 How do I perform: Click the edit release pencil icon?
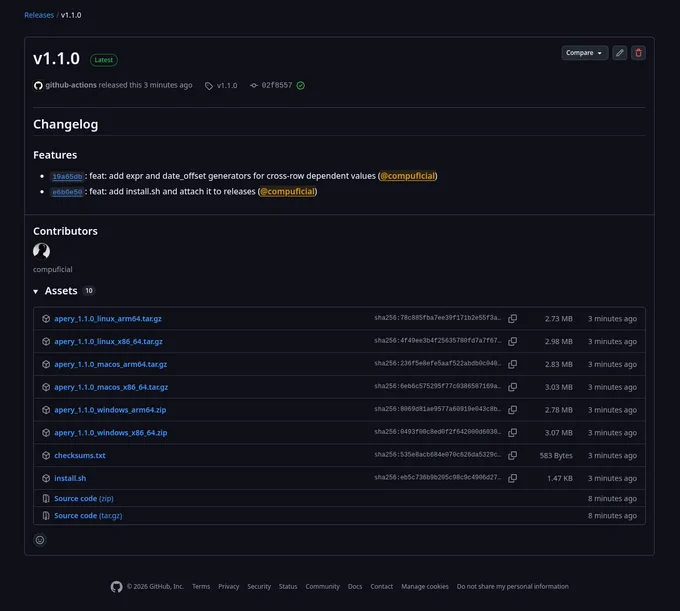pos(620,53)
